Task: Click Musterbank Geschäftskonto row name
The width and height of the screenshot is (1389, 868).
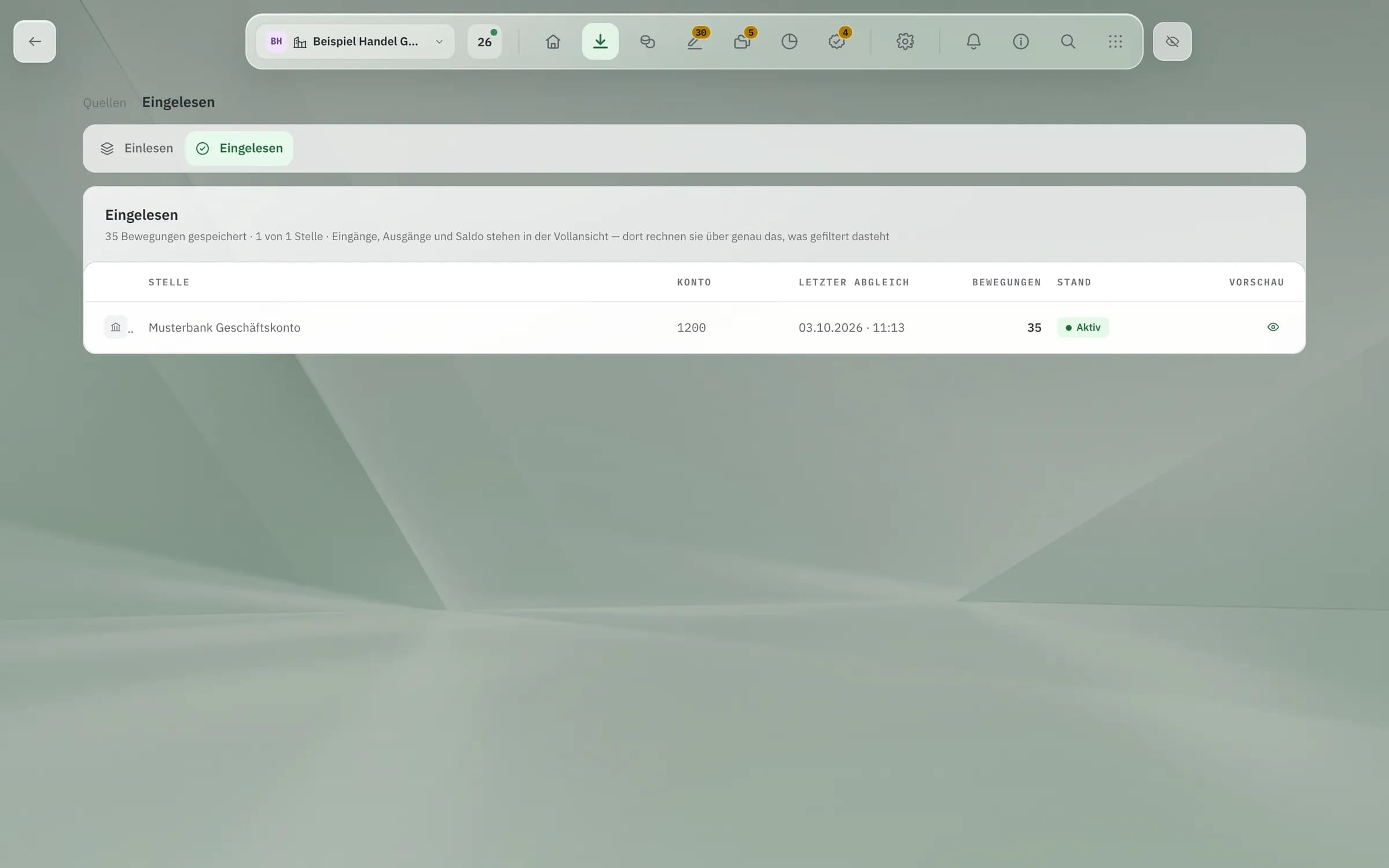Action: [x=225, y=328]
